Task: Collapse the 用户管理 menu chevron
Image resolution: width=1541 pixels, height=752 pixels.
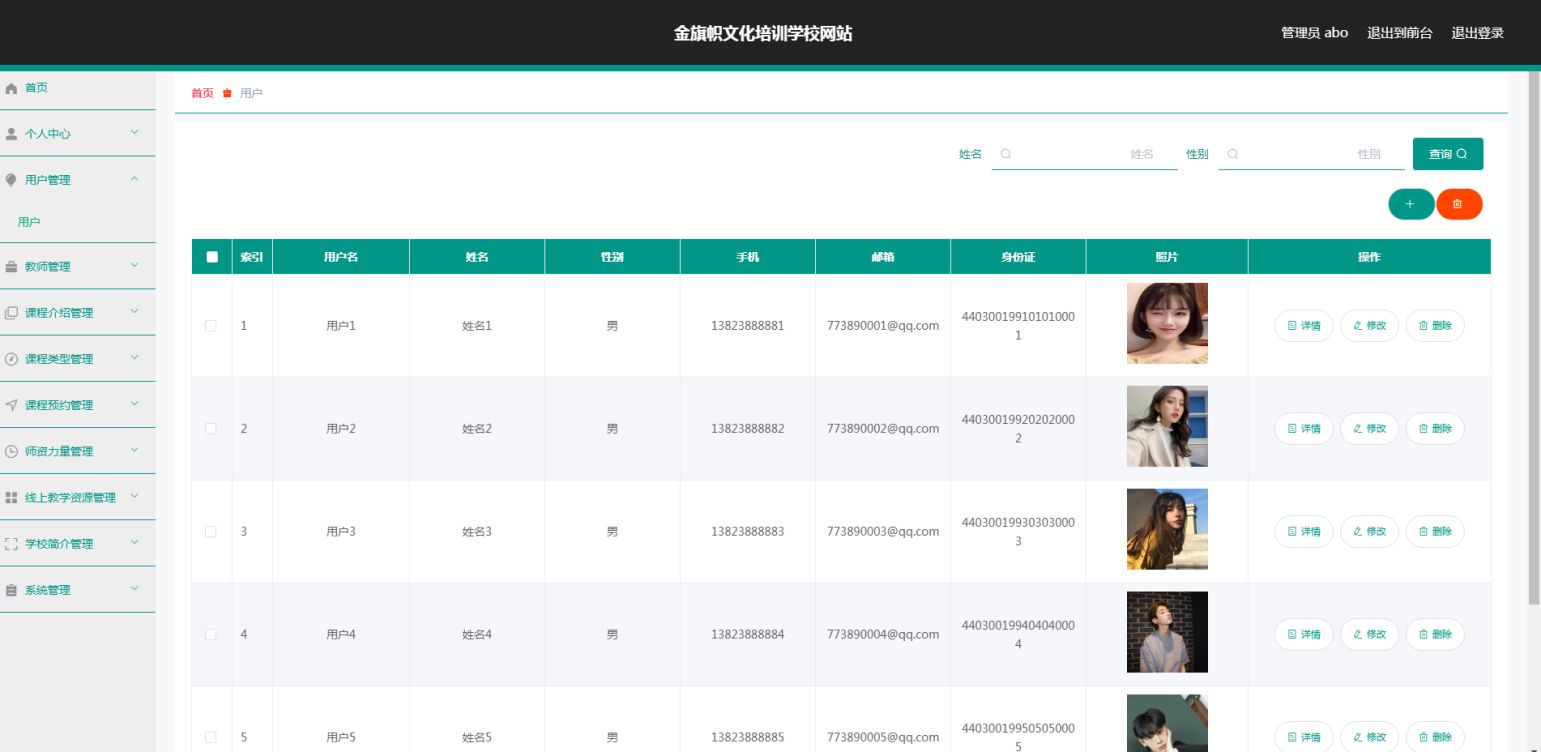Action: click(135, 179)
